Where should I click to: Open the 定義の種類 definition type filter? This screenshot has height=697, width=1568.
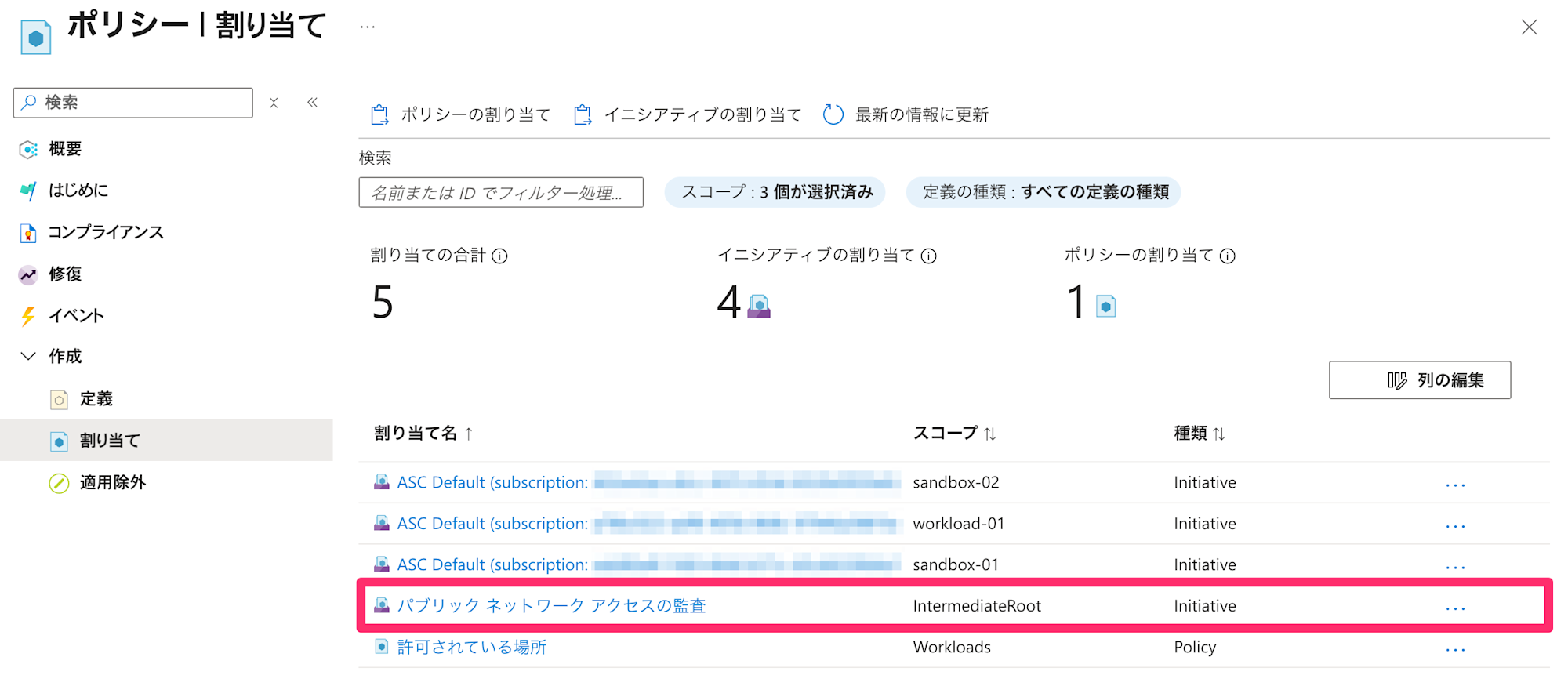point(1044,192)
